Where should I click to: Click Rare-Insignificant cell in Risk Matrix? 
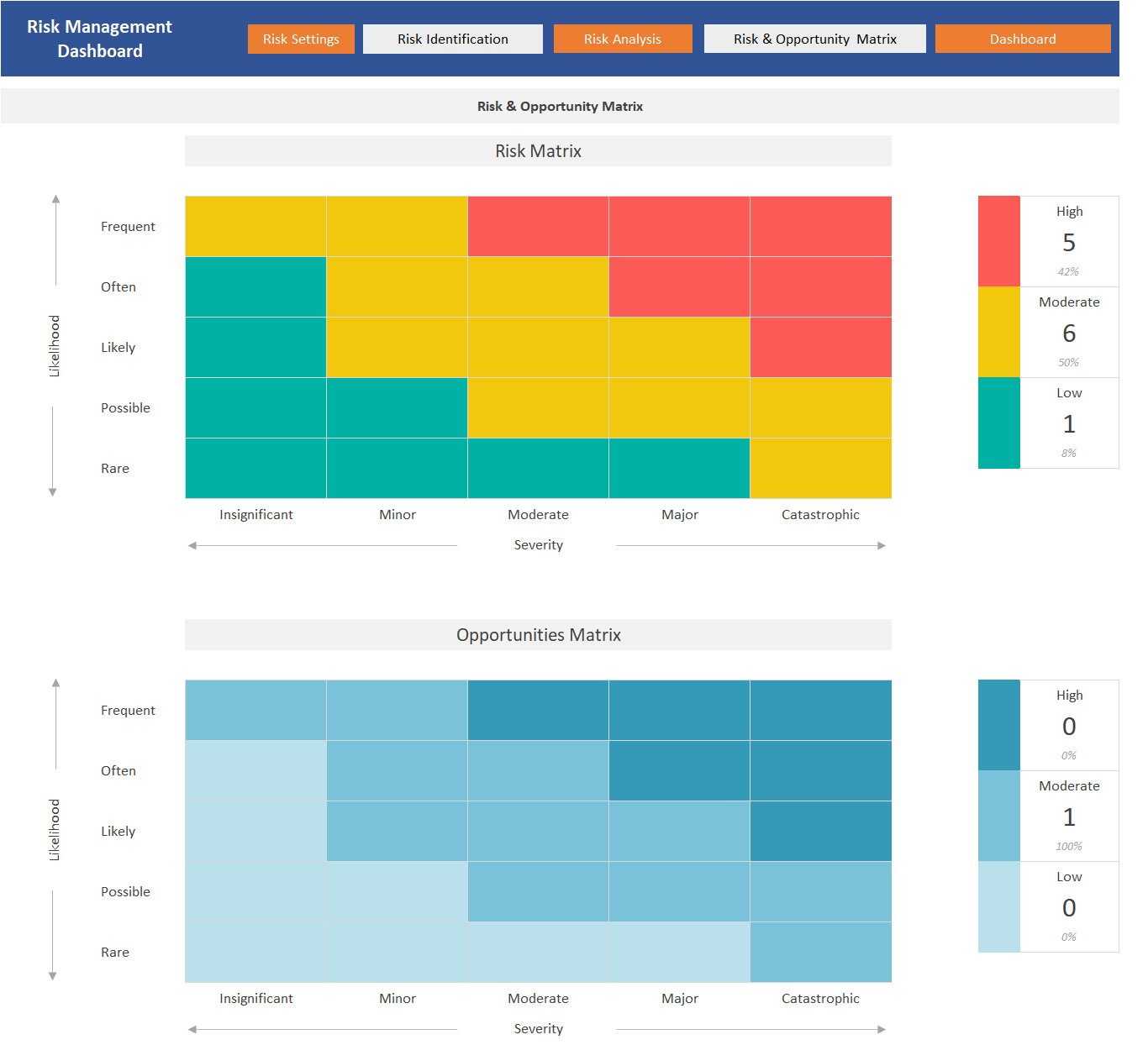click(x=255, y=468)
